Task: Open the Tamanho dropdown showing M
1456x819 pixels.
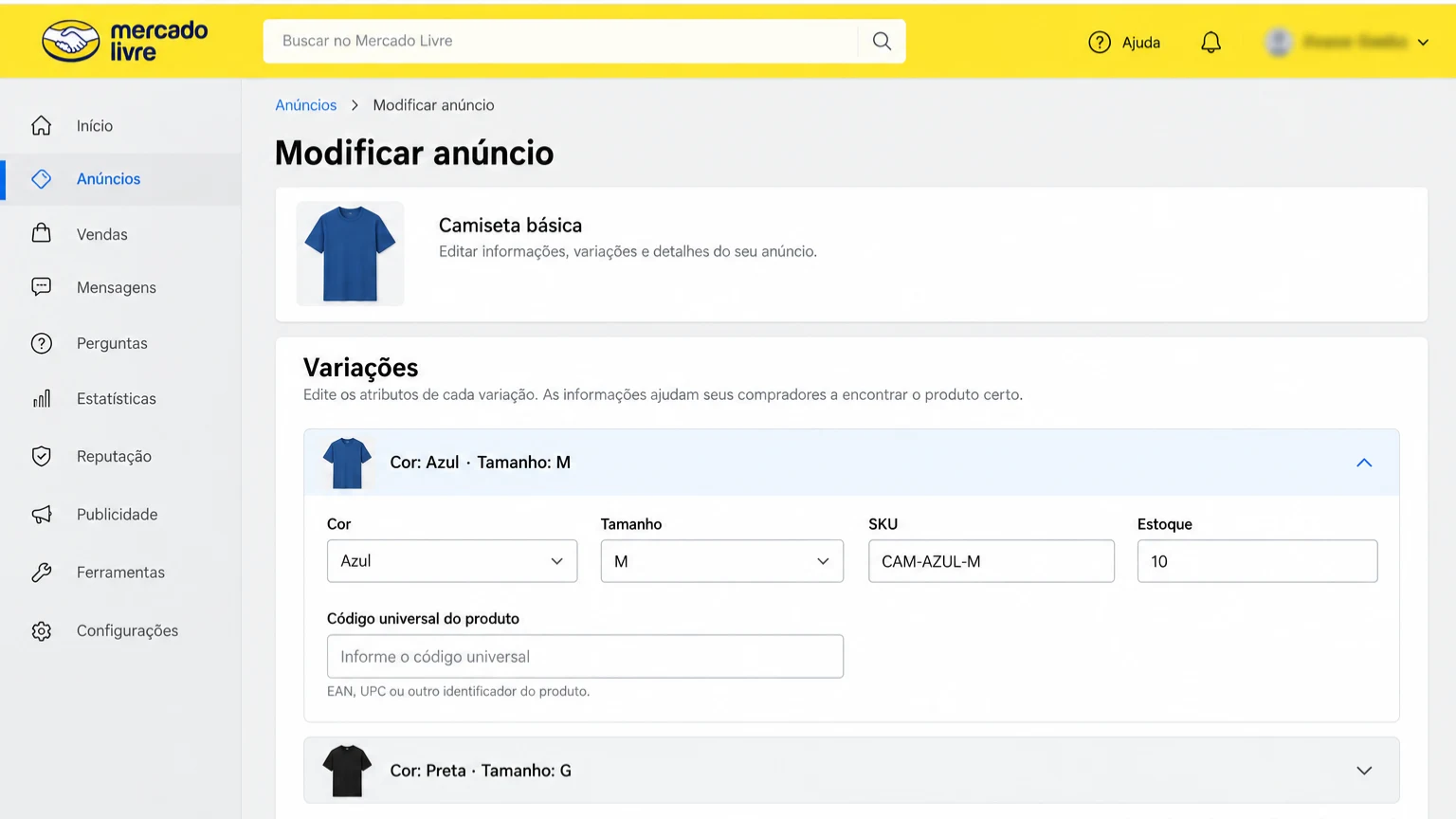Action: pyautogui.click(x=722, y=561)
